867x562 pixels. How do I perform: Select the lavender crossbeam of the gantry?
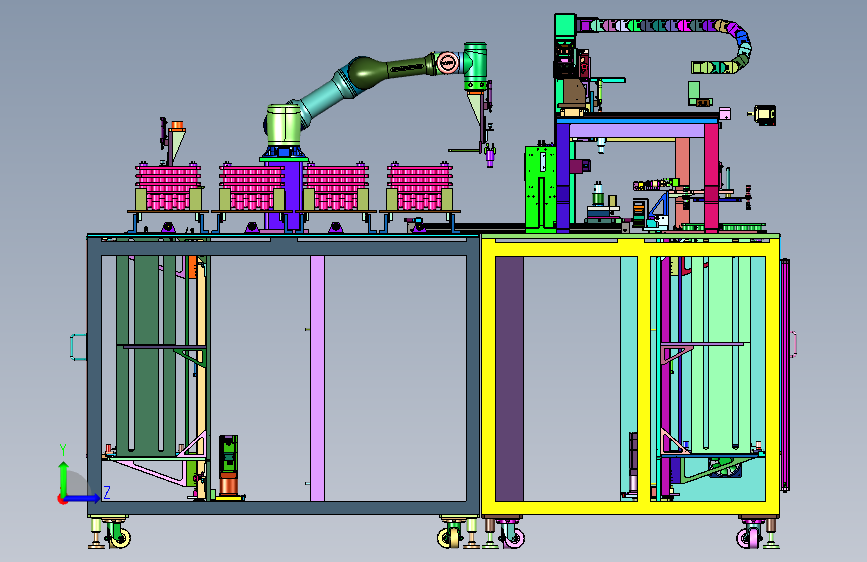click(x=637, y=131)
